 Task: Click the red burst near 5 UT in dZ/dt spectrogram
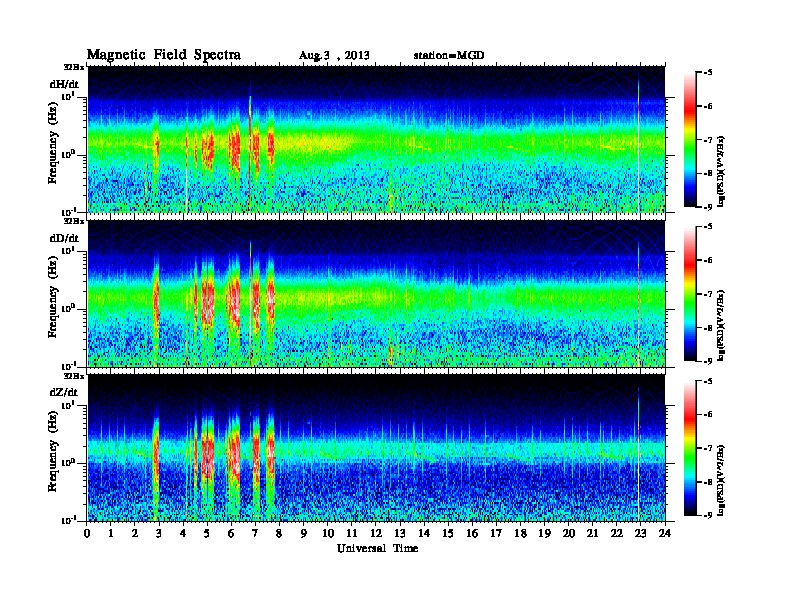(x=208, y=456)
